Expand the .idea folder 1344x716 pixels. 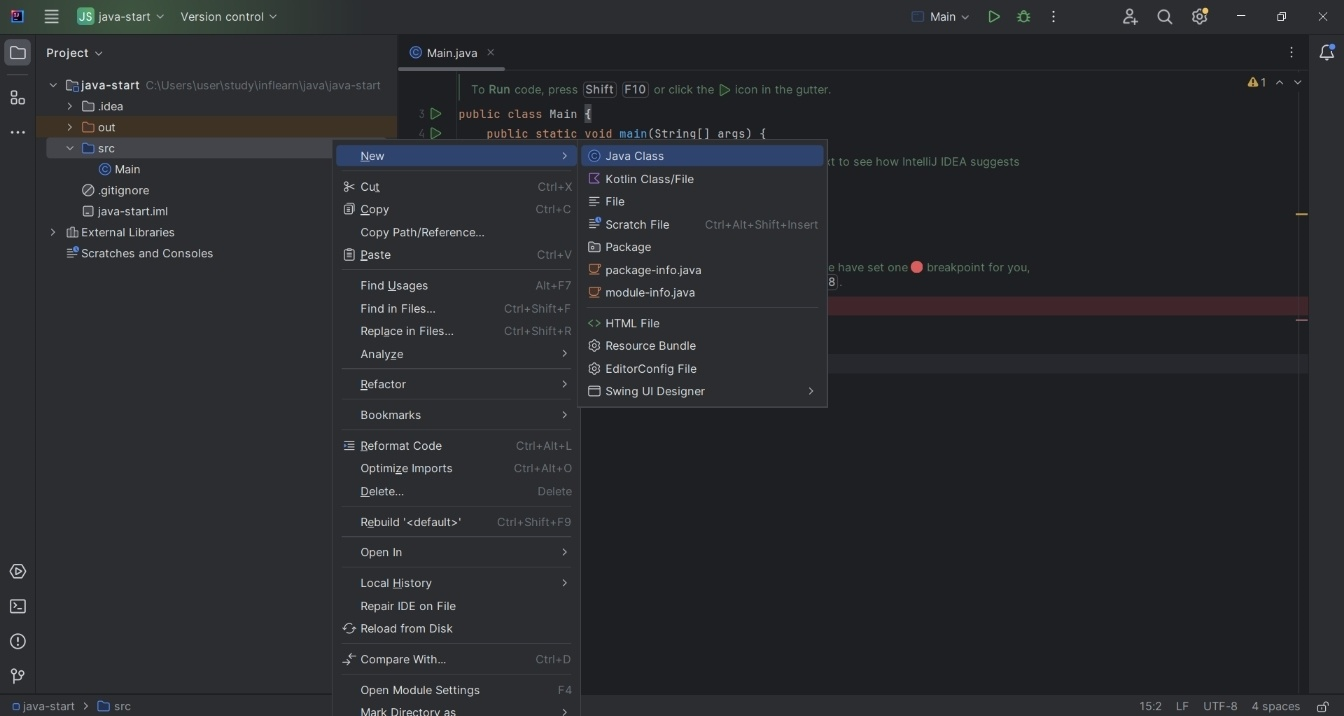[x=70, y=106]
